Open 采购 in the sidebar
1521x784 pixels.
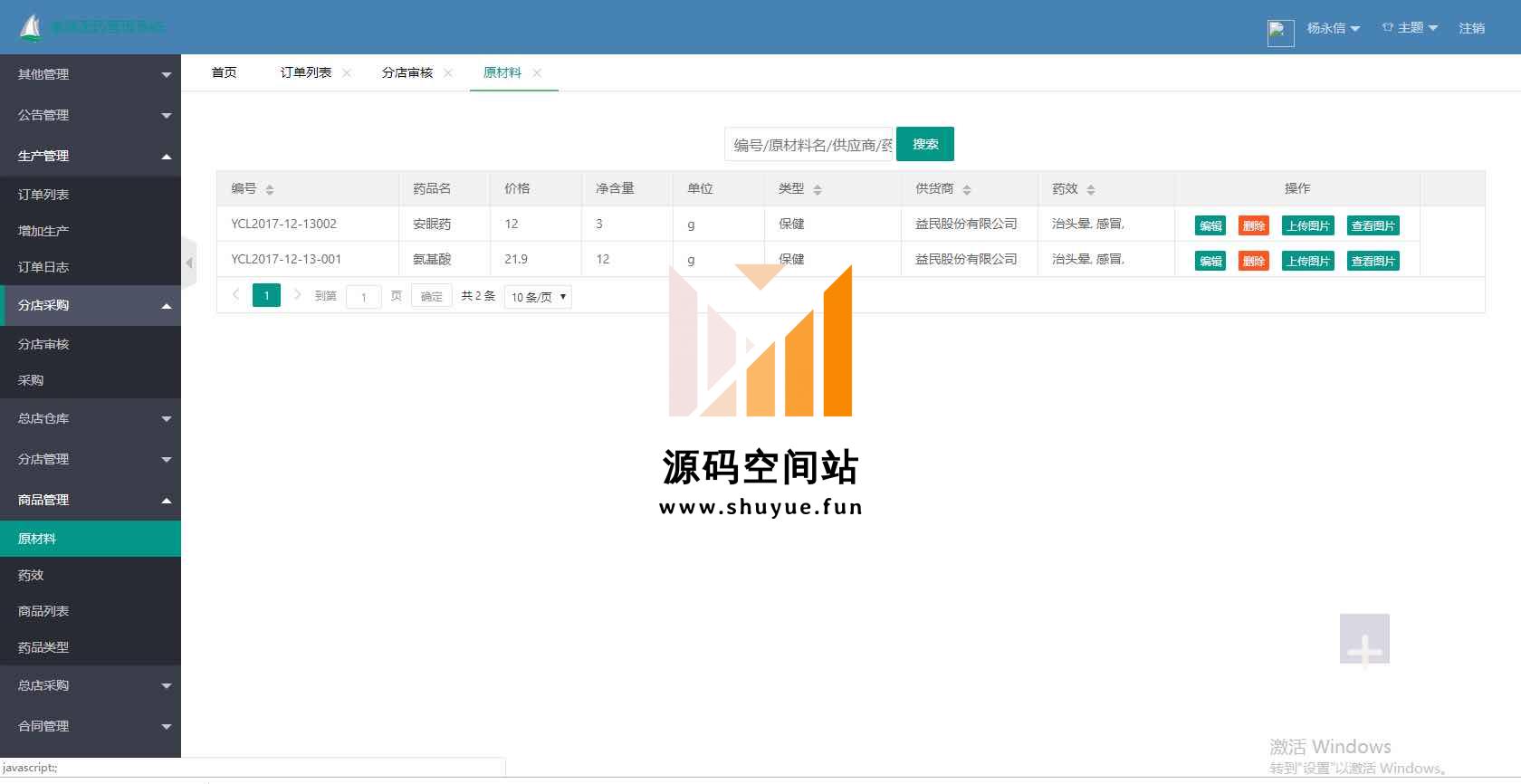click(x=91, y=380)
